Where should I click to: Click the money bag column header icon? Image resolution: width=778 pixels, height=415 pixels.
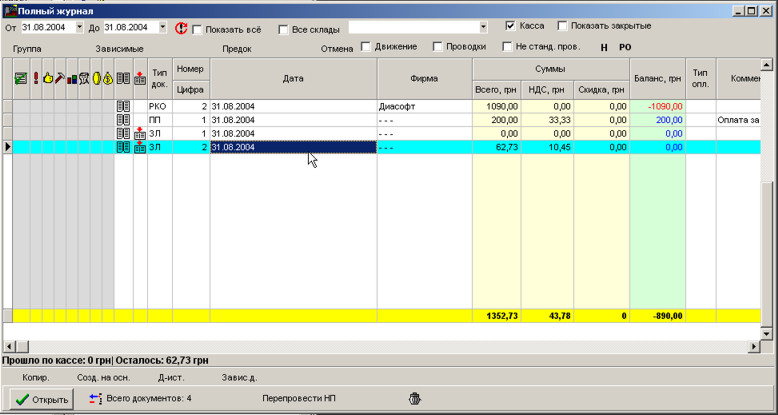click(x=108, y=78)
